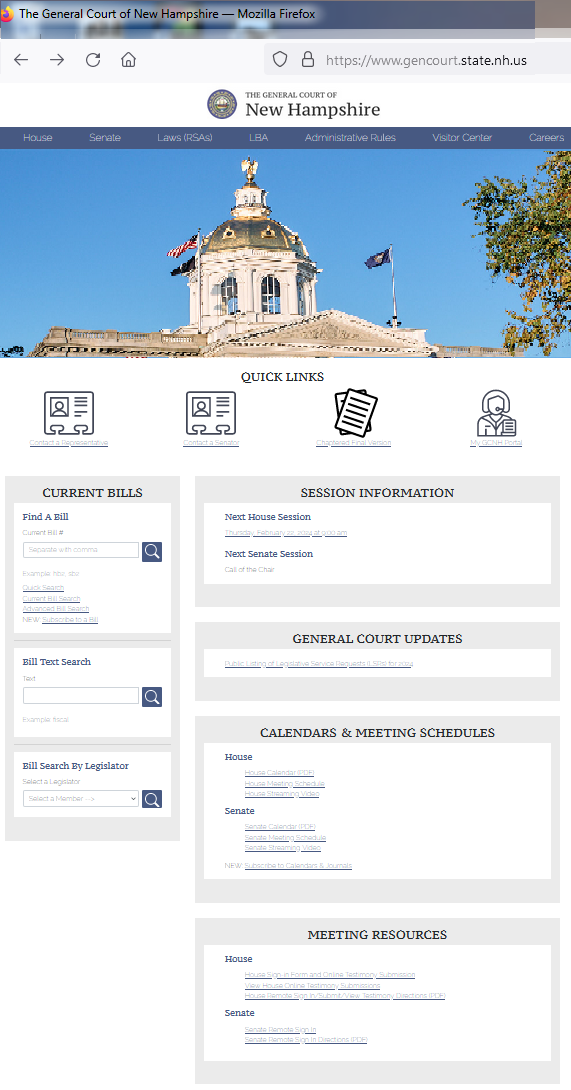Open the Contact a Senator link

(211, 443)
